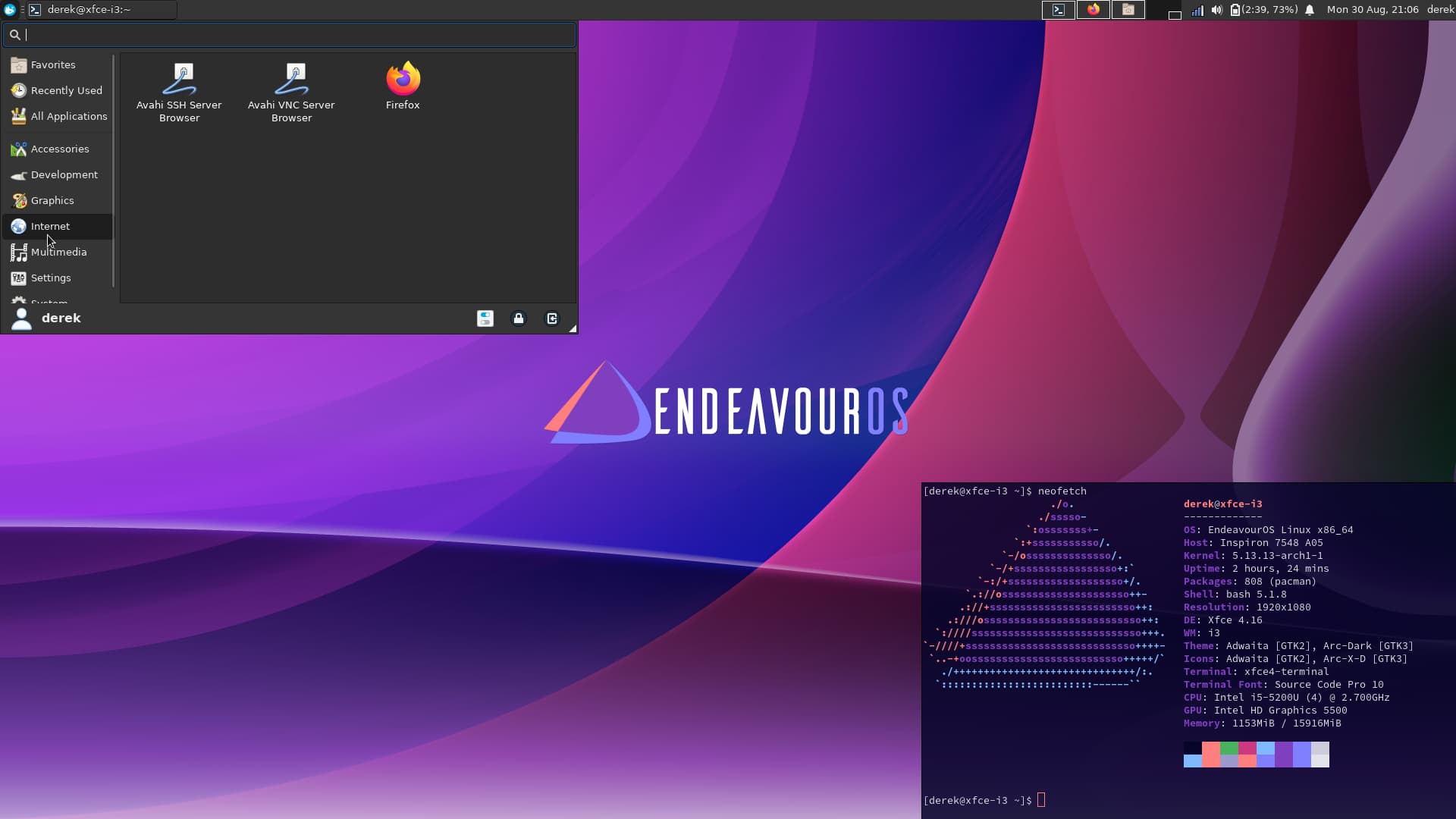Open the network signal indicator
Image resolution: width=1456 pixels, height=819 pixels.
(1197, 10)
